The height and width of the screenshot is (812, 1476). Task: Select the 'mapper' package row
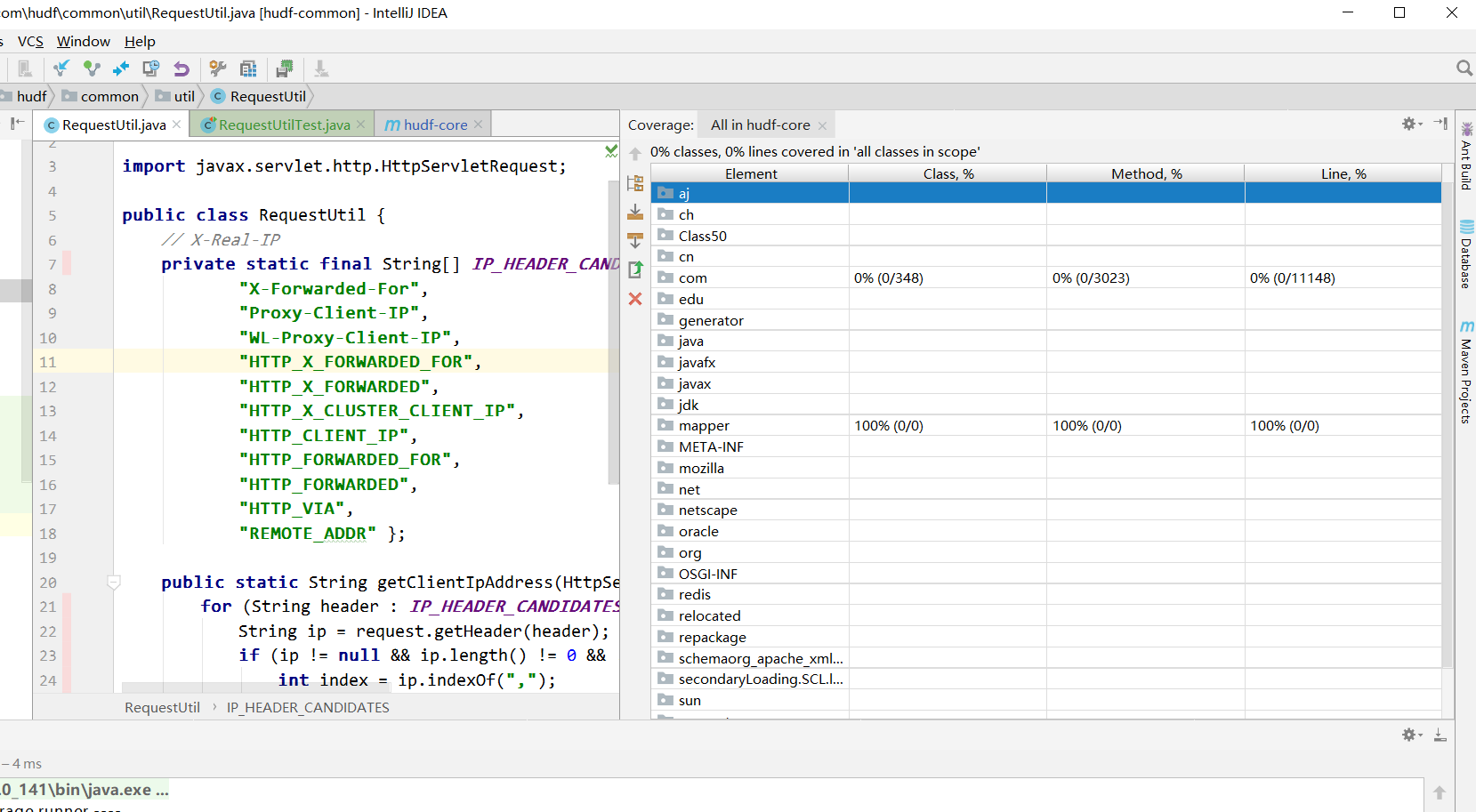coord(704,426)
